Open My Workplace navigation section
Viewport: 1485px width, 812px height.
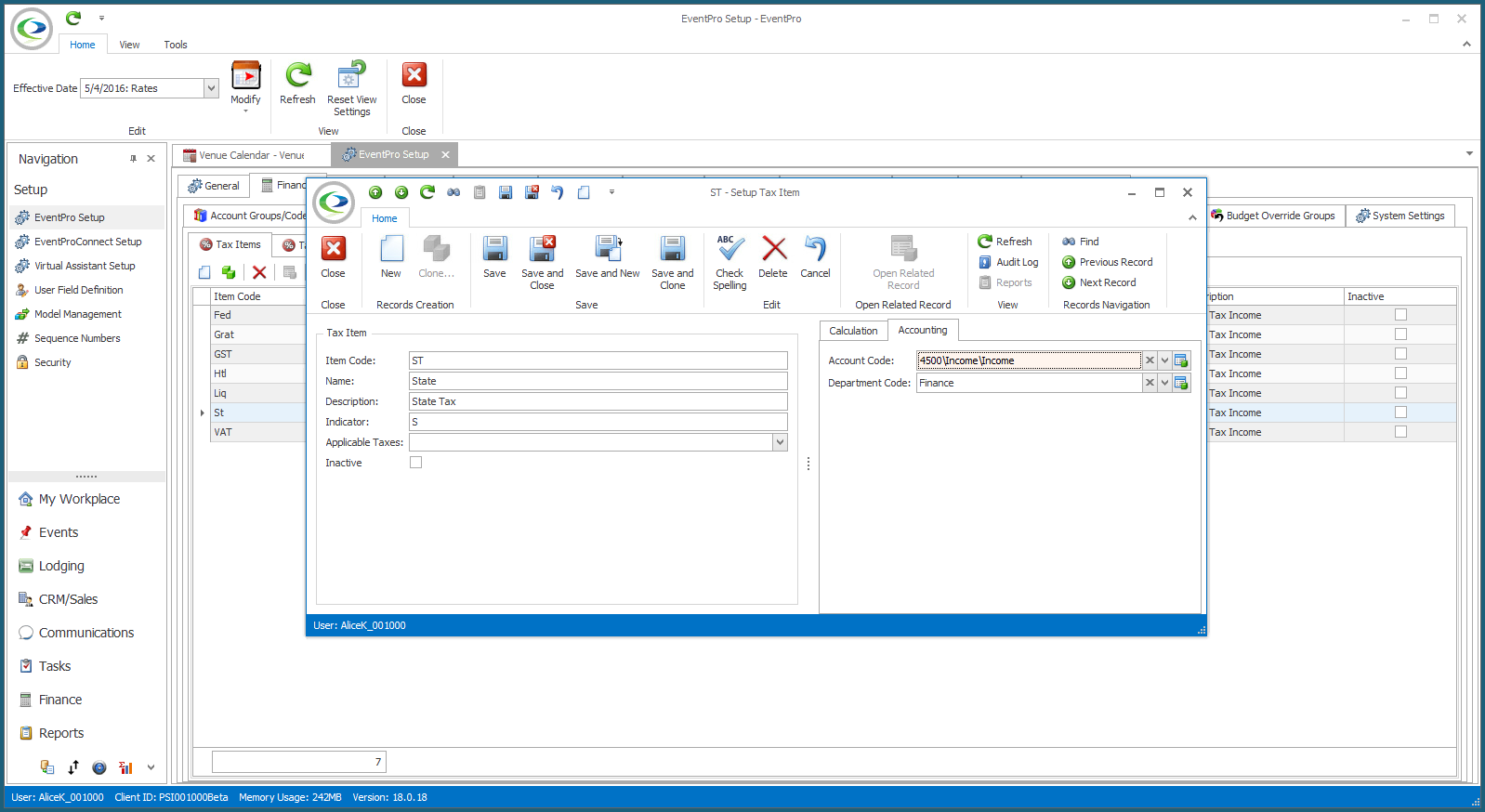pos(79,499)
